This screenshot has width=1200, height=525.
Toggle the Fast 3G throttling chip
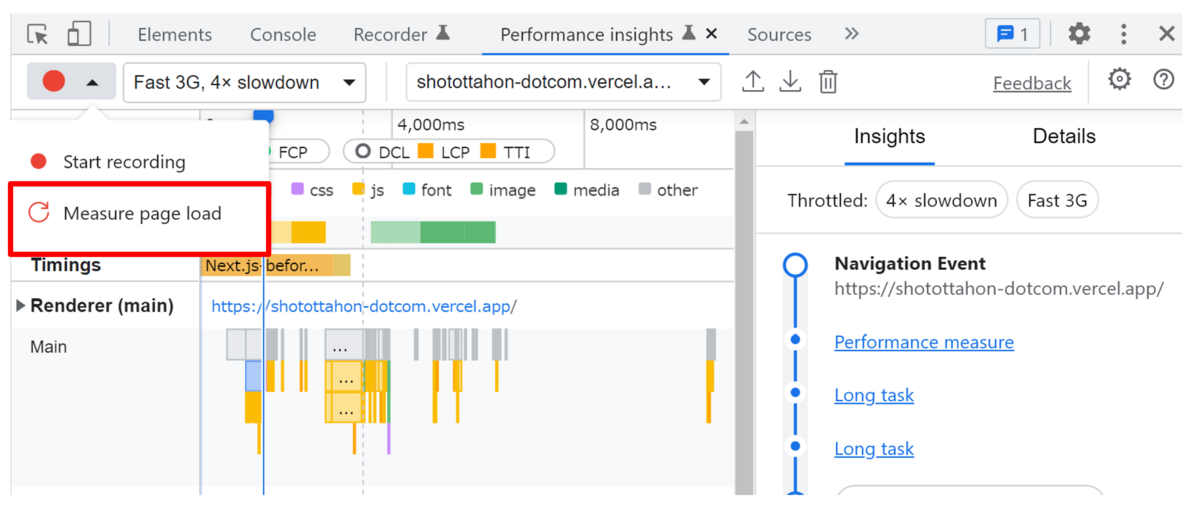point(1057,200)
